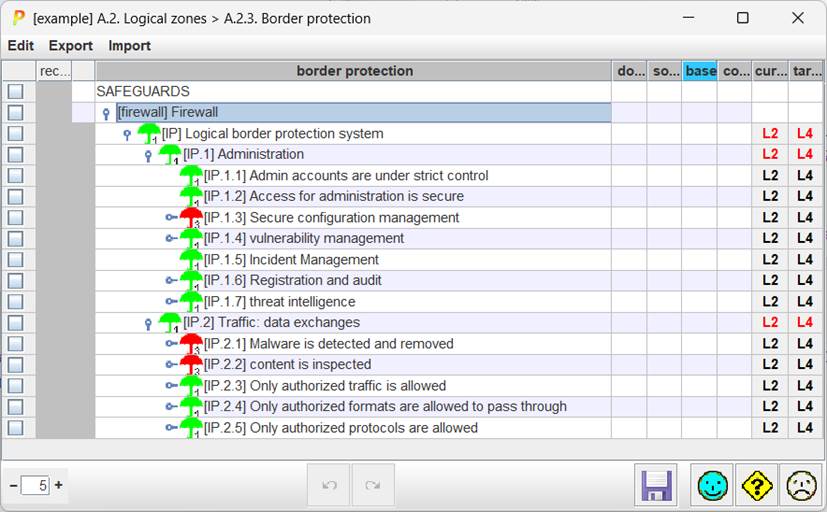Click the green umbrella icon beside [IP] Logical border protection system
827x512 pixels.
[x=149, y=133]
